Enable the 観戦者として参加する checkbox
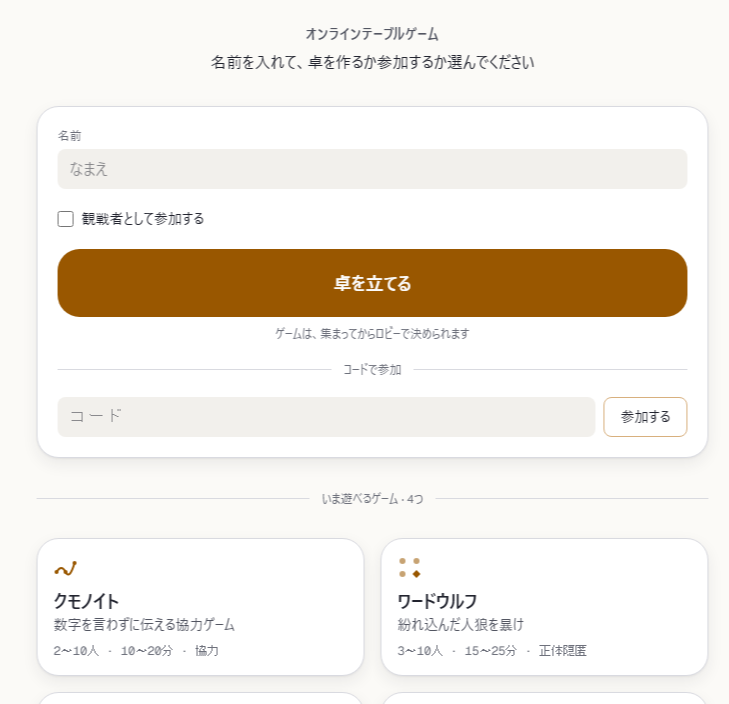 tap(66, 219)
